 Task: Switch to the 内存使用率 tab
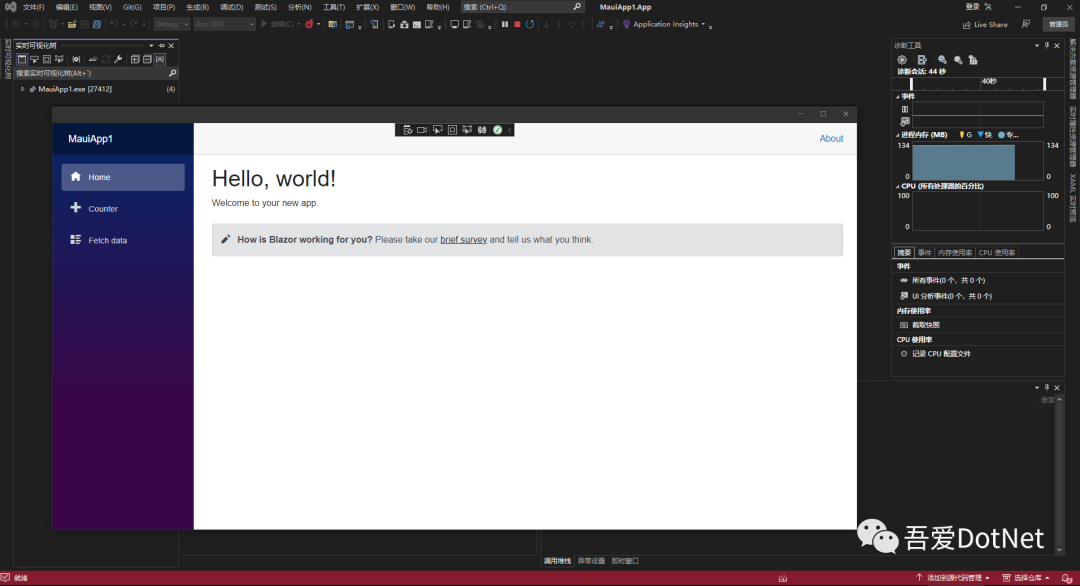point(955,253)
